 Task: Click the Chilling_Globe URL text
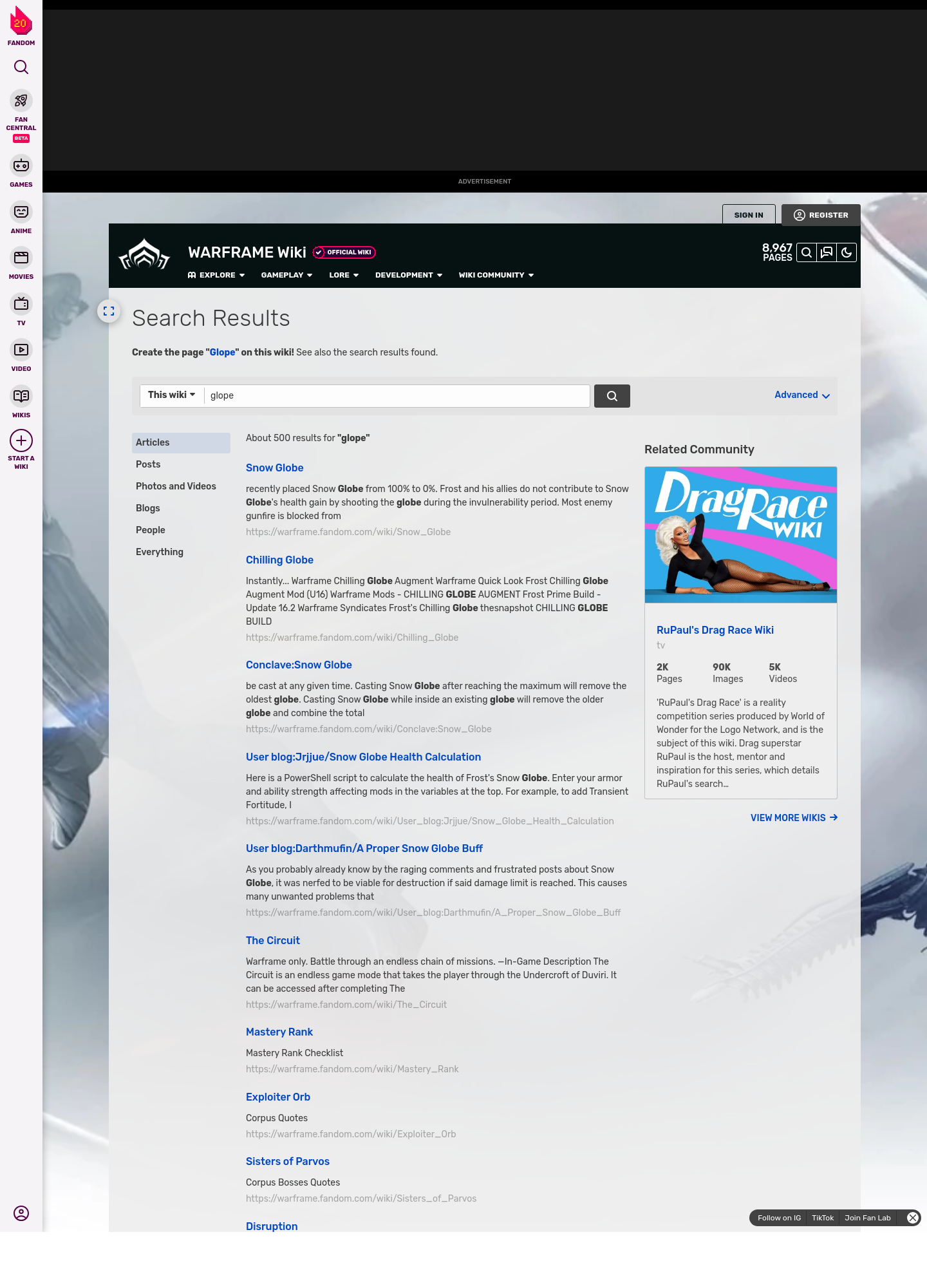[x=352, y=638]
